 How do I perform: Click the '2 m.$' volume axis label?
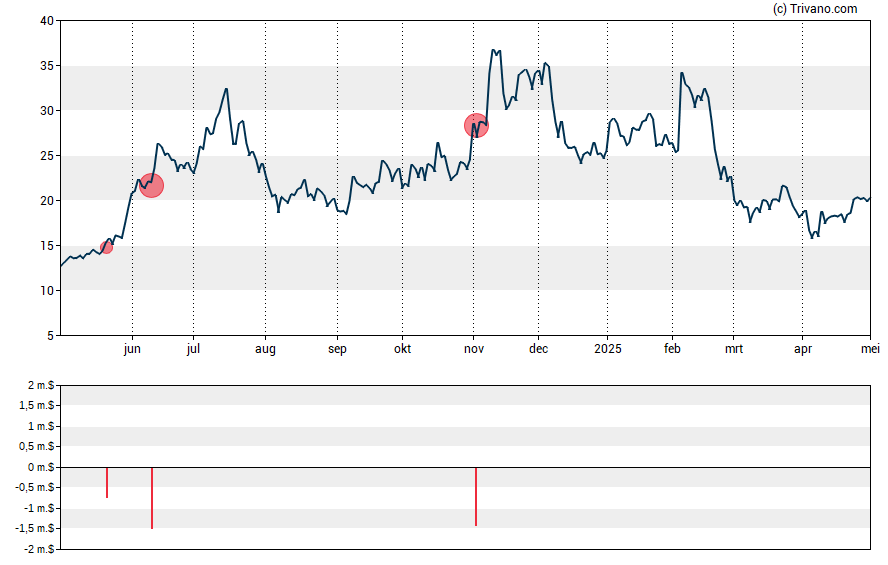pyautogui.click(x=41, y=386)
